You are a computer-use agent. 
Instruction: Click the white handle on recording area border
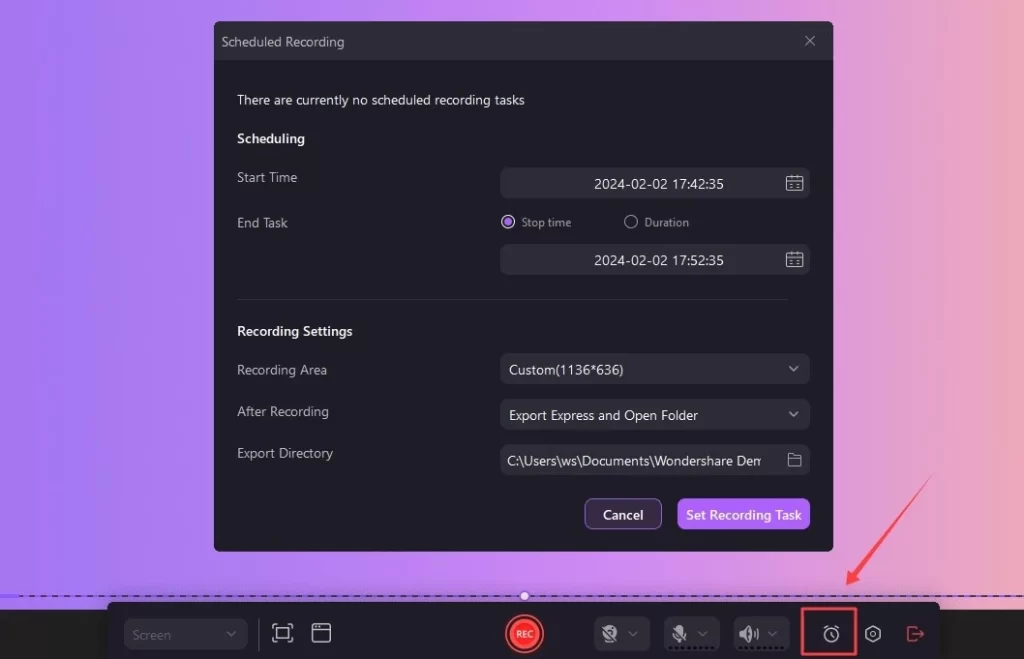[524, 596]
